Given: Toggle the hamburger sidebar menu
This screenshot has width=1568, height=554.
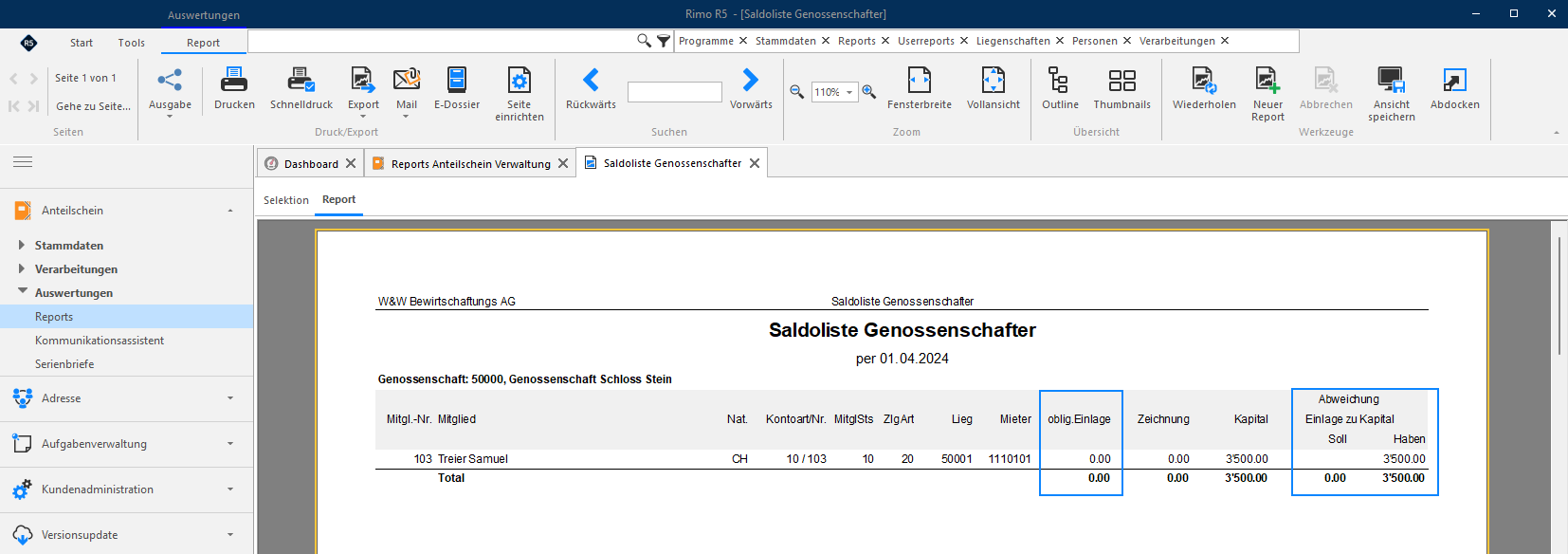Looking at the screenshot, I should 23,162.
